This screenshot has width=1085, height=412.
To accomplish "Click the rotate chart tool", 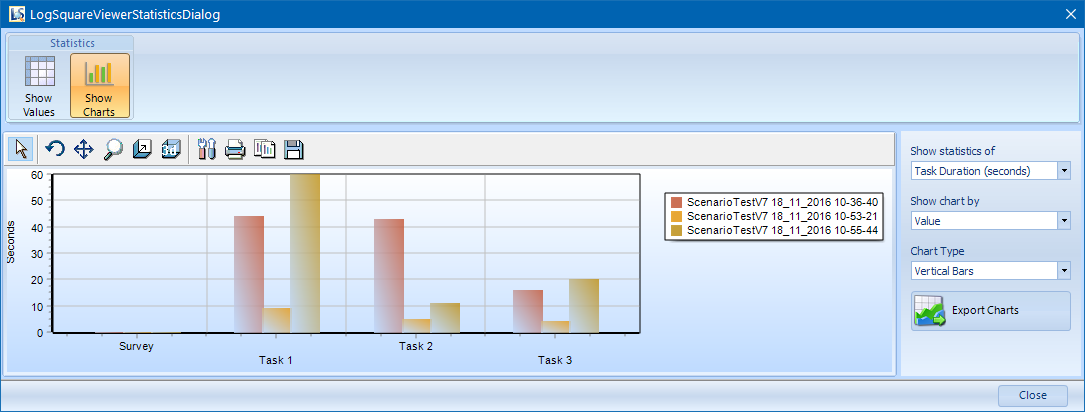I will tap(55, 150).
